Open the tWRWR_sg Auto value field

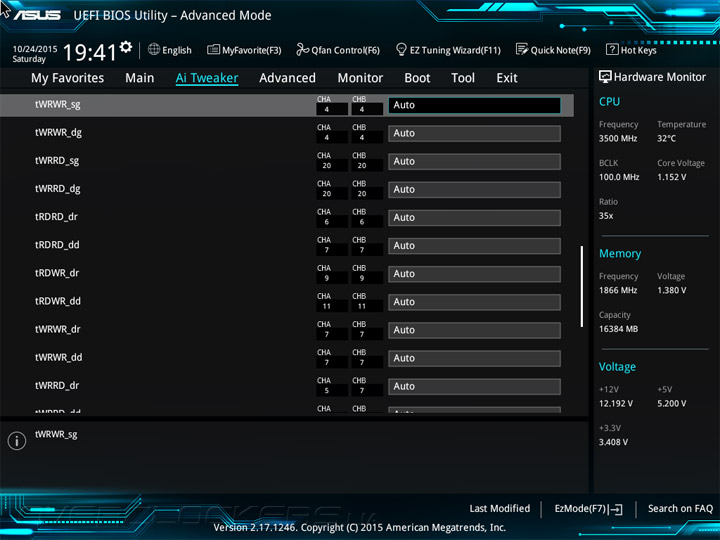474,105
